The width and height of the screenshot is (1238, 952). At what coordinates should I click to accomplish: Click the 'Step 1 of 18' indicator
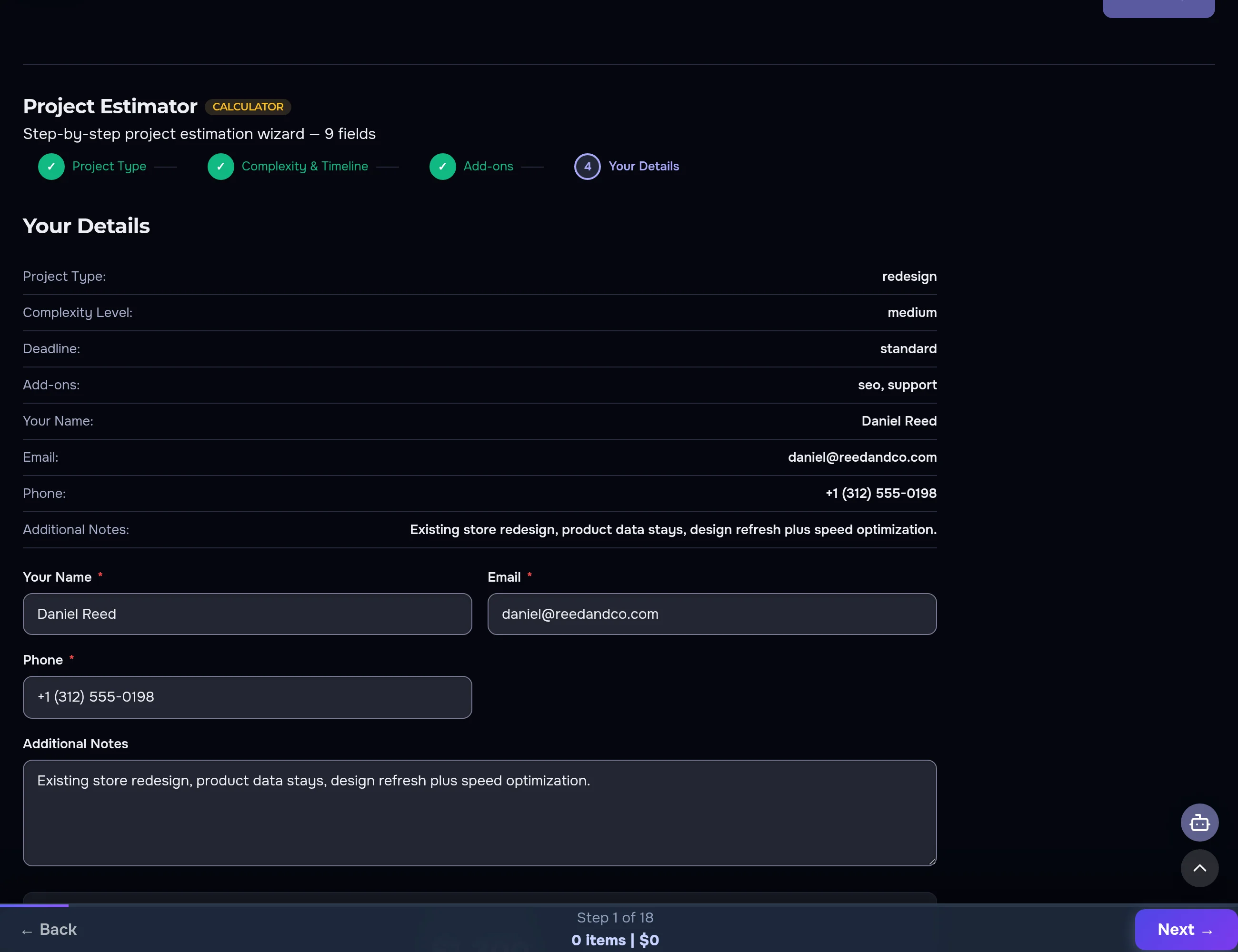pos(615,917)
